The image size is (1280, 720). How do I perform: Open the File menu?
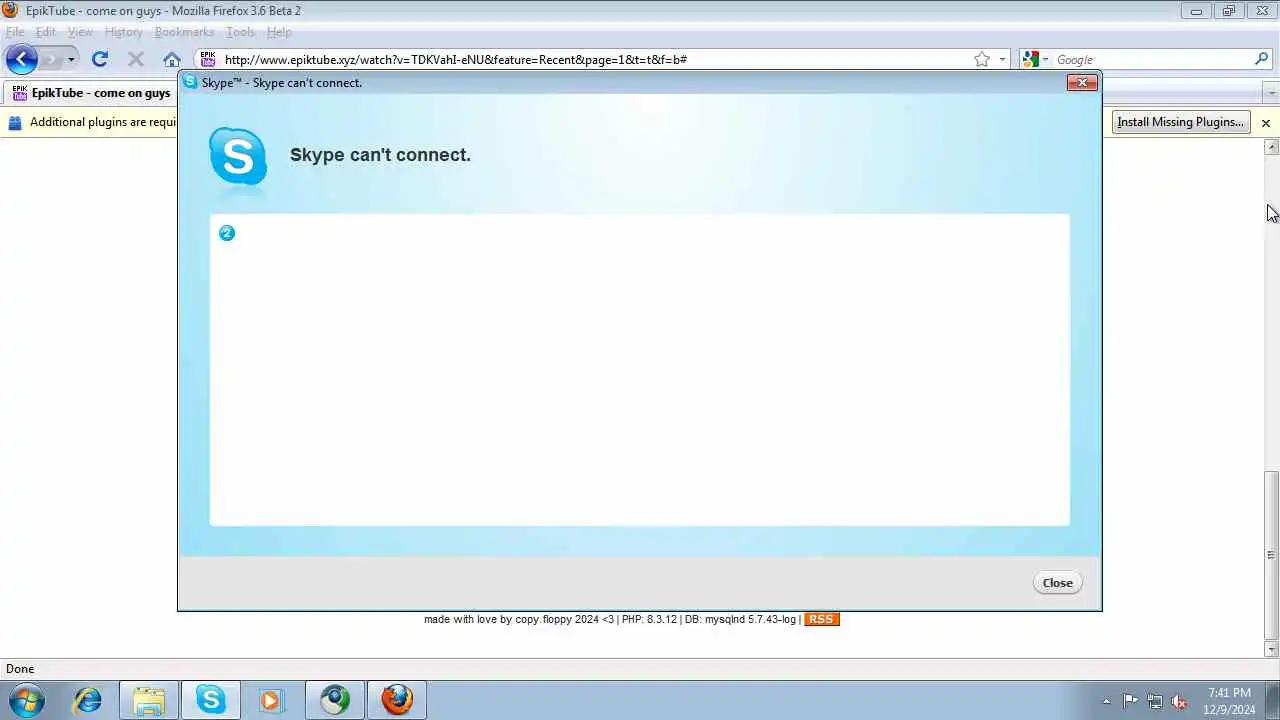coord(15,32)
